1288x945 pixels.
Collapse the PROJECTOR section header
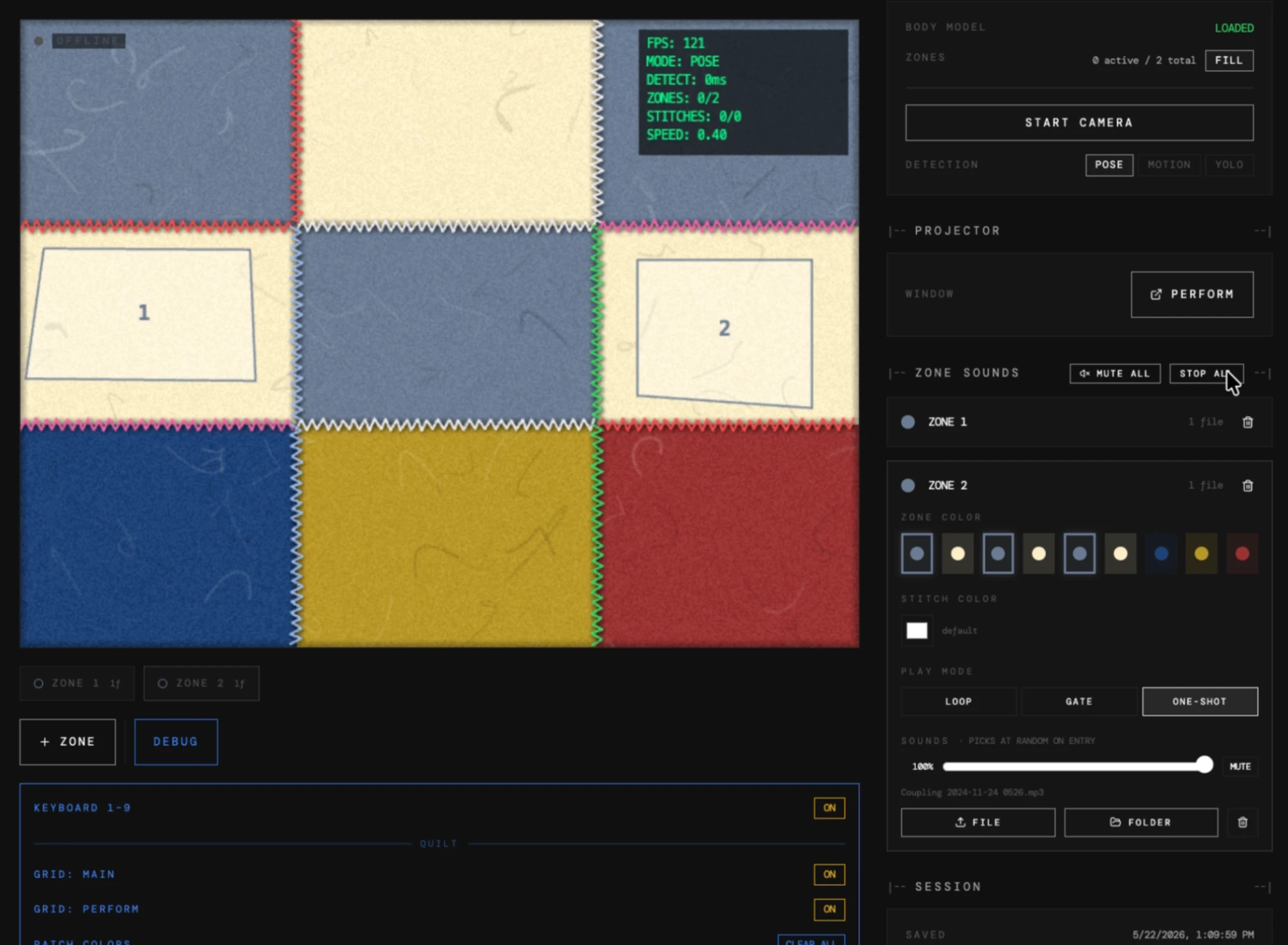(x=1079, y=230)
